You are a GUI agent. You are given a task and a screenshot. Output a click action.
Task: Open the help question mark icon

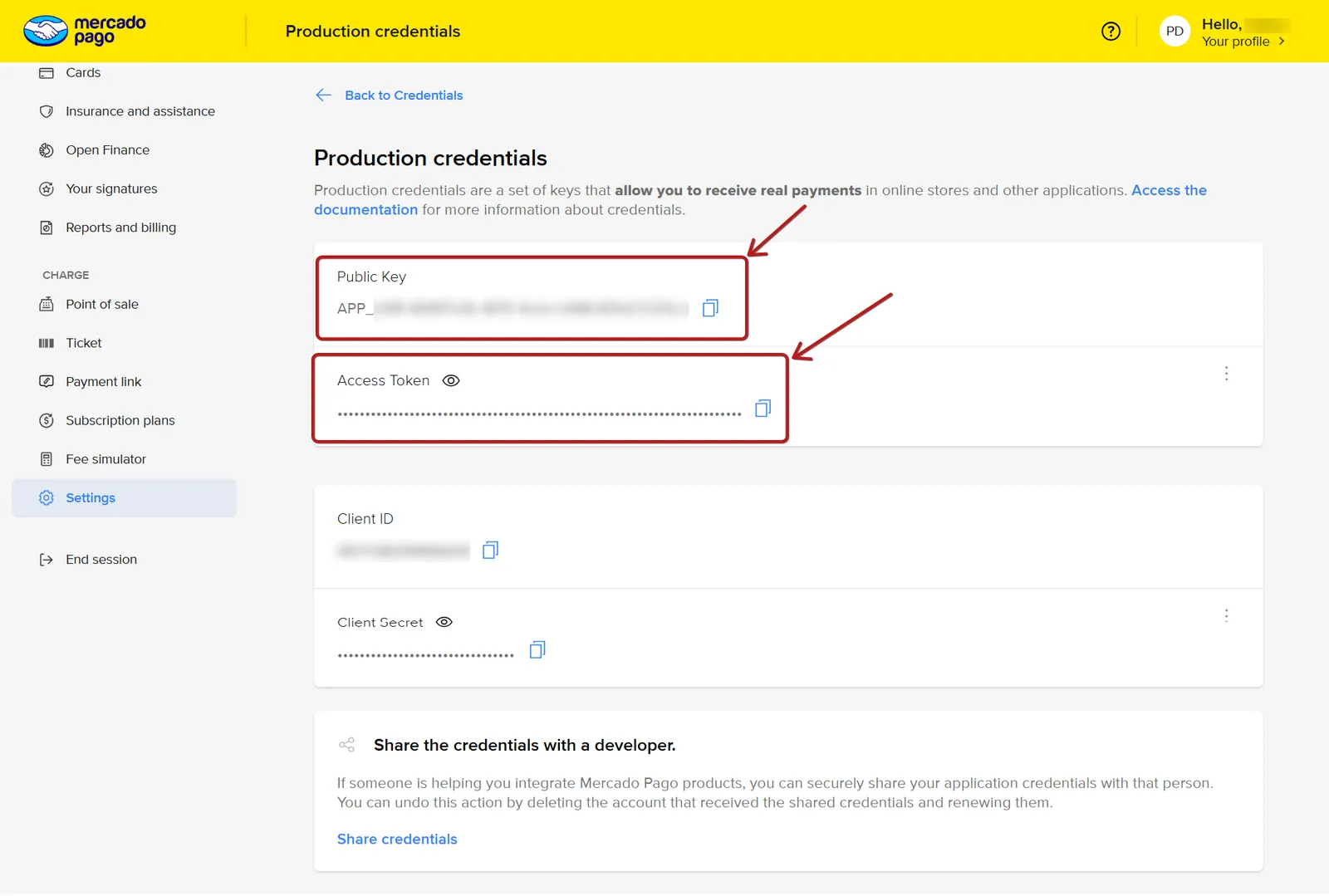[x=1111, y=32]
